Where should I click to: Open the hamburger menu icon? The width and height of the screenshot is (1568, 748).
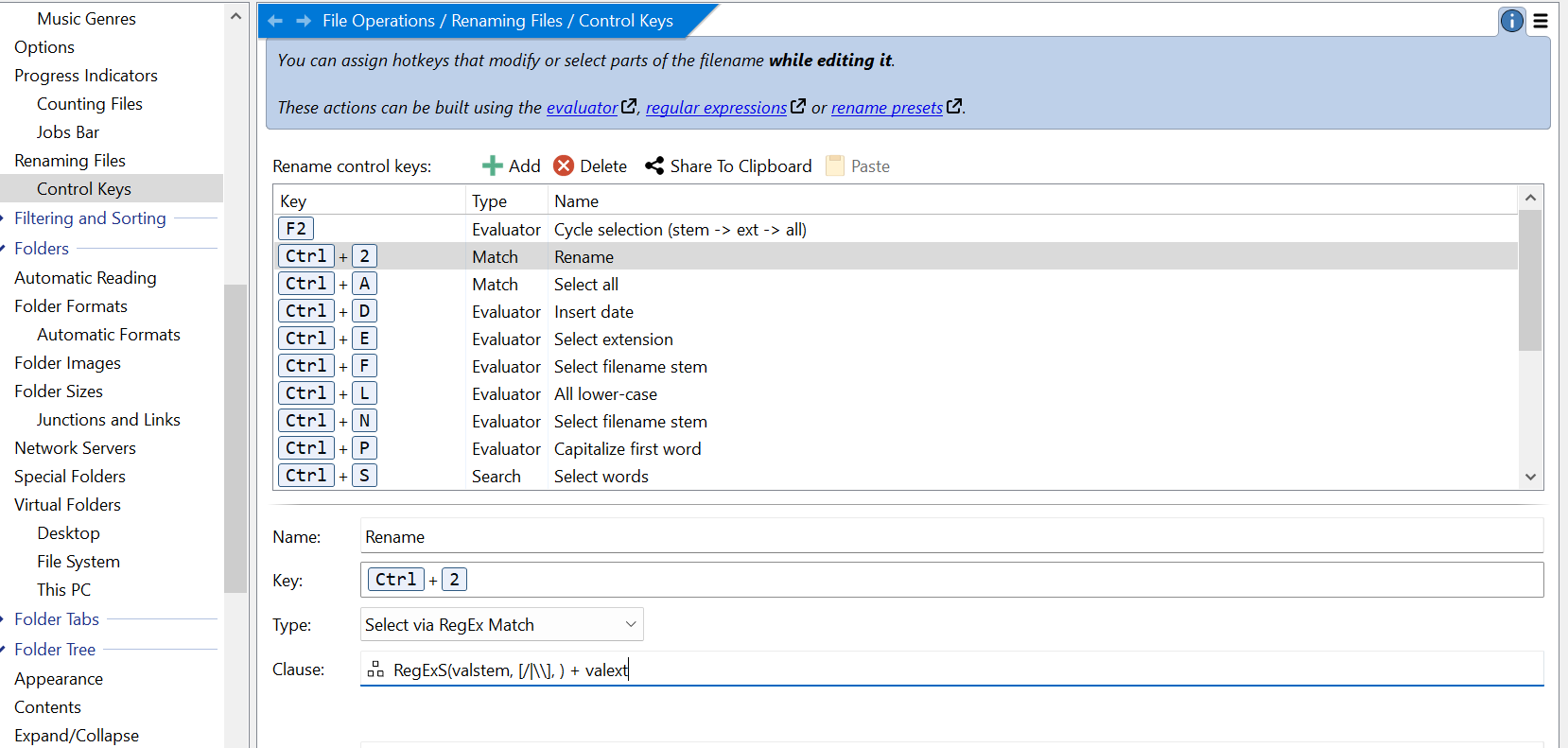[1541, 21]
